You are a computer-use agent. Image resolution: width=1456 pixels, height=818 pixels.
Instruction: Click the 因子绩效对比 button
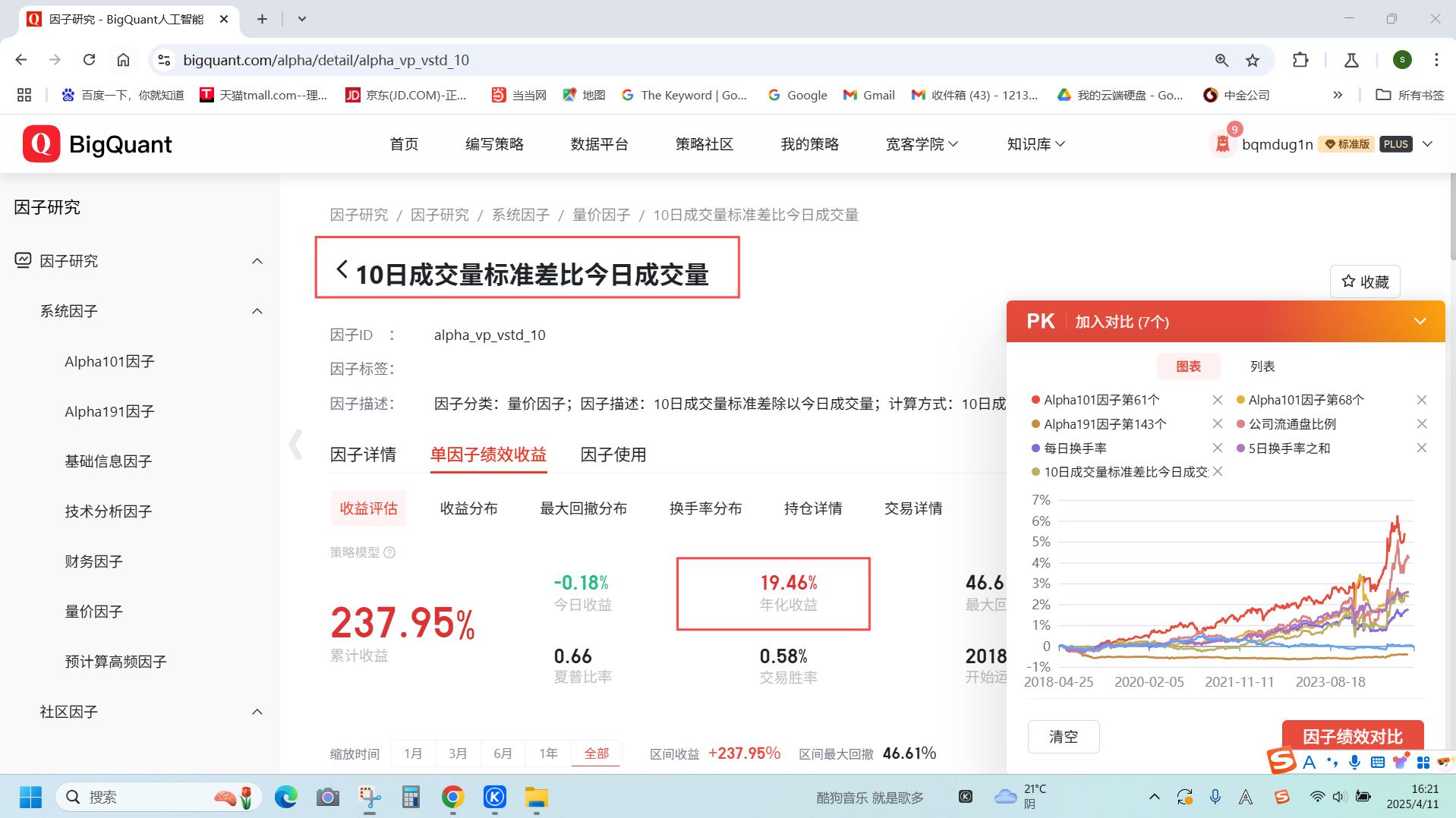tap(1352, 736)
